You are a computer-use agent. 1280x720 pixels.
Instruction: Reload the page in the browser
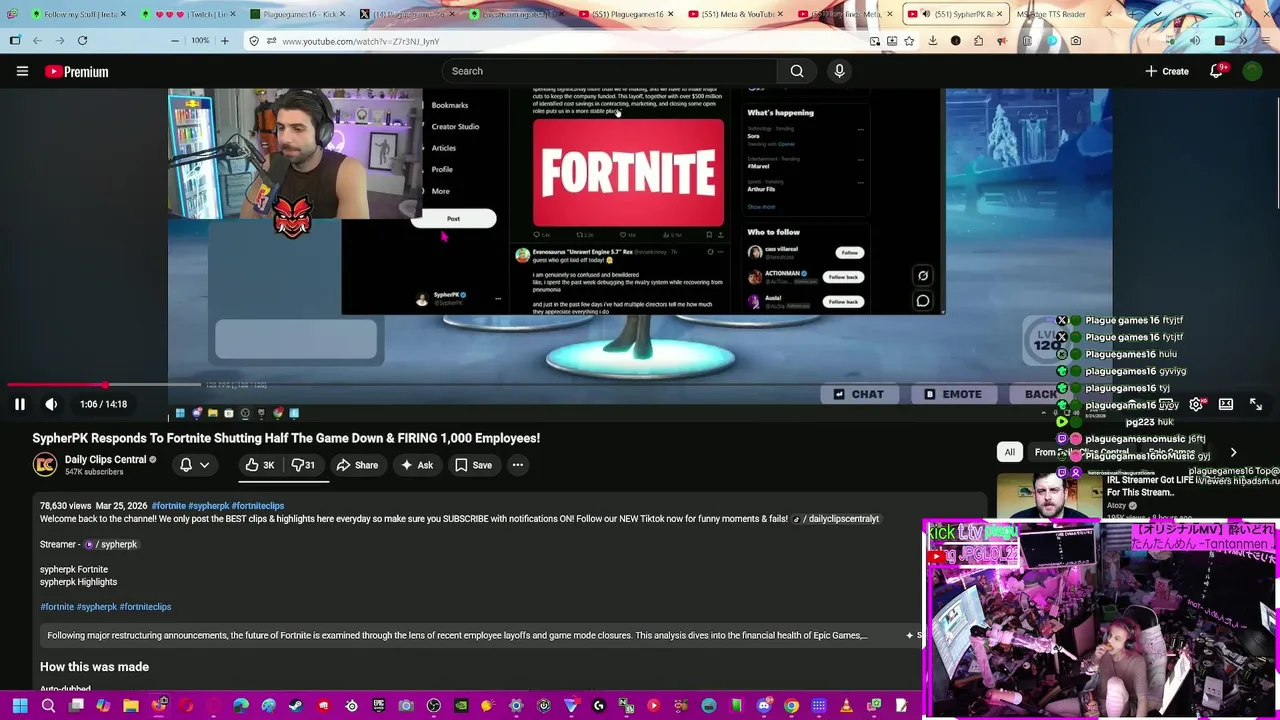(82, 41)
